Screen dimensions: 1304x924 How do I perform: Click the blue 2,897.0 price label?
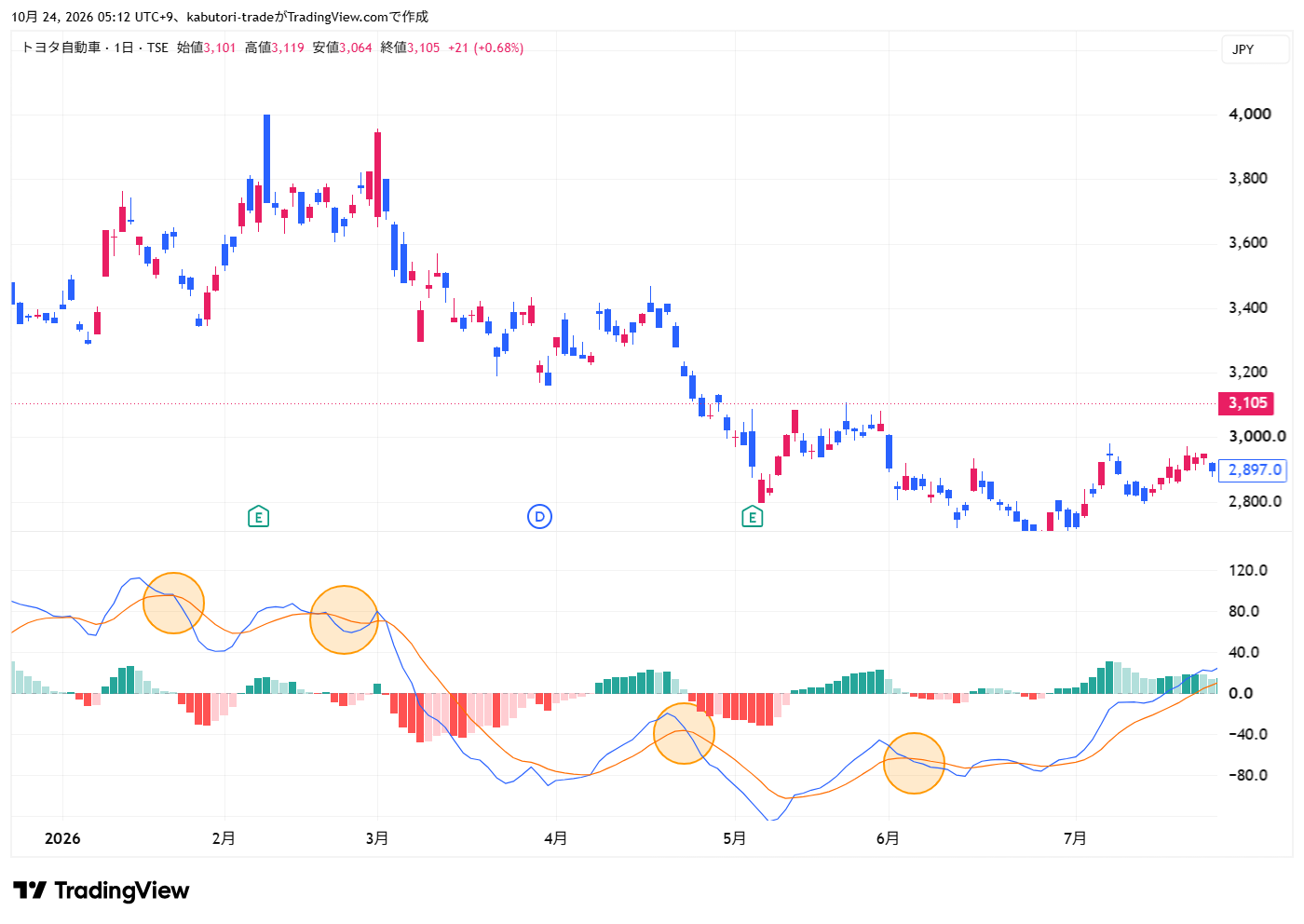coord(1253,470)
